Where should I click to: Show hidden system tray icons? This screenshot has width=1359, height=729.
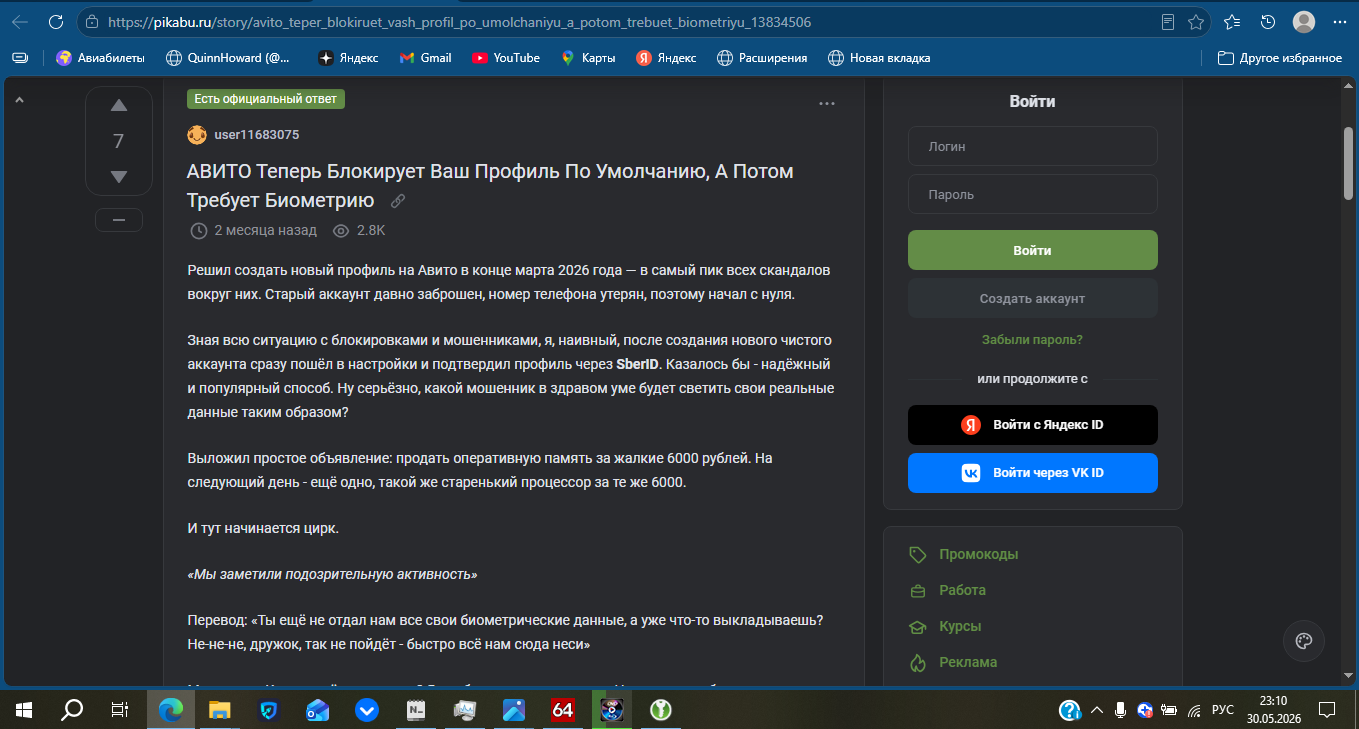coord(1097,710)
